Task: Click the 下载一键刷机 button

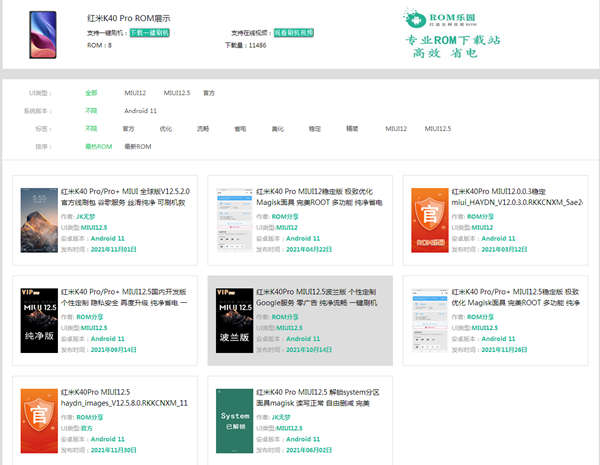Action: coord(149,32)
